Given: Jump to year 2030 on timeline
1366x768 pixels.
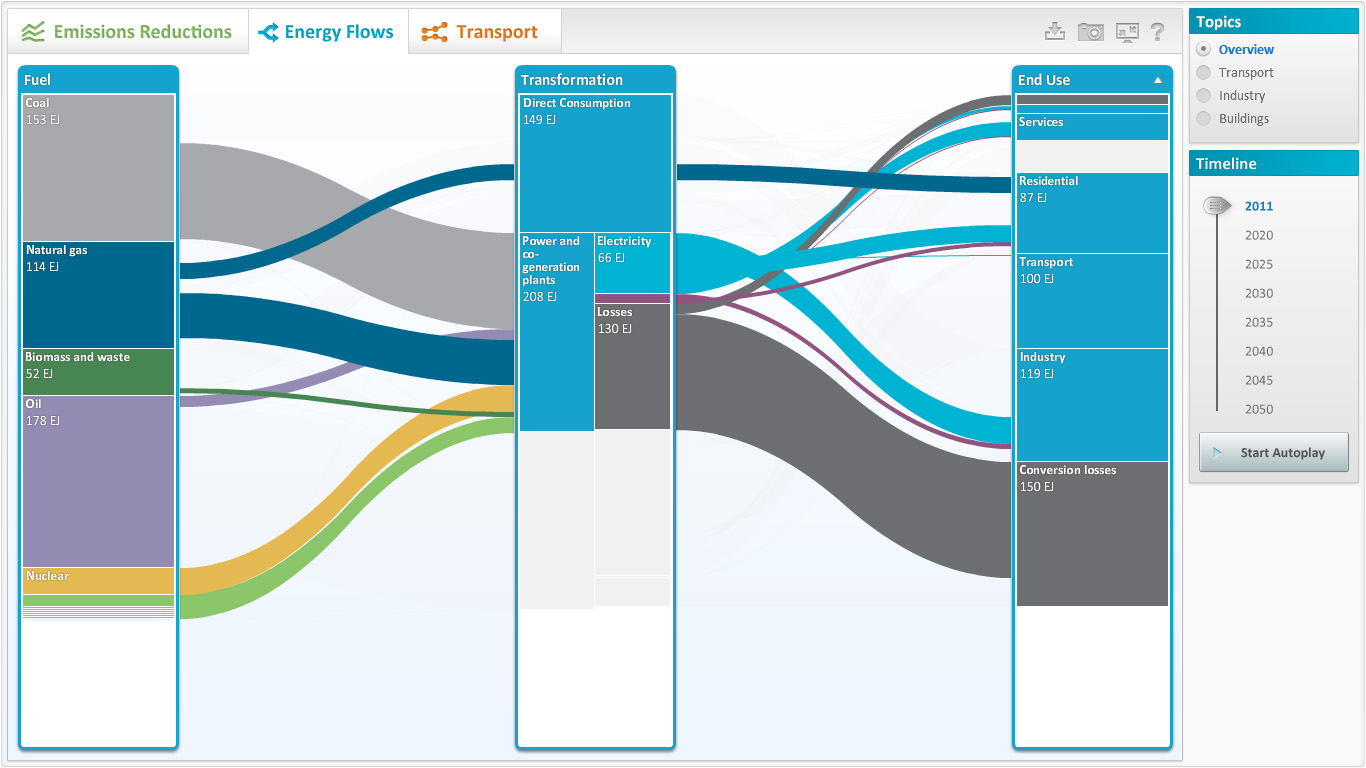Looking at the screenshot, I should coord(1258,294).
